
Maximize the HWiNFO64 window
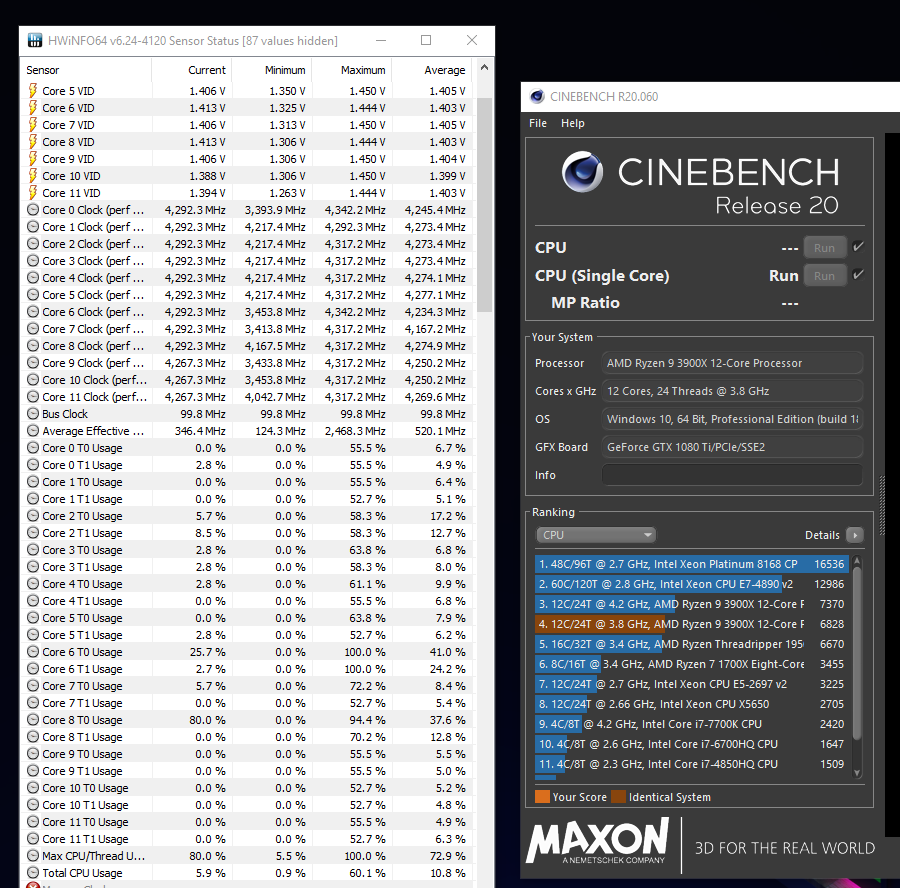426,40
